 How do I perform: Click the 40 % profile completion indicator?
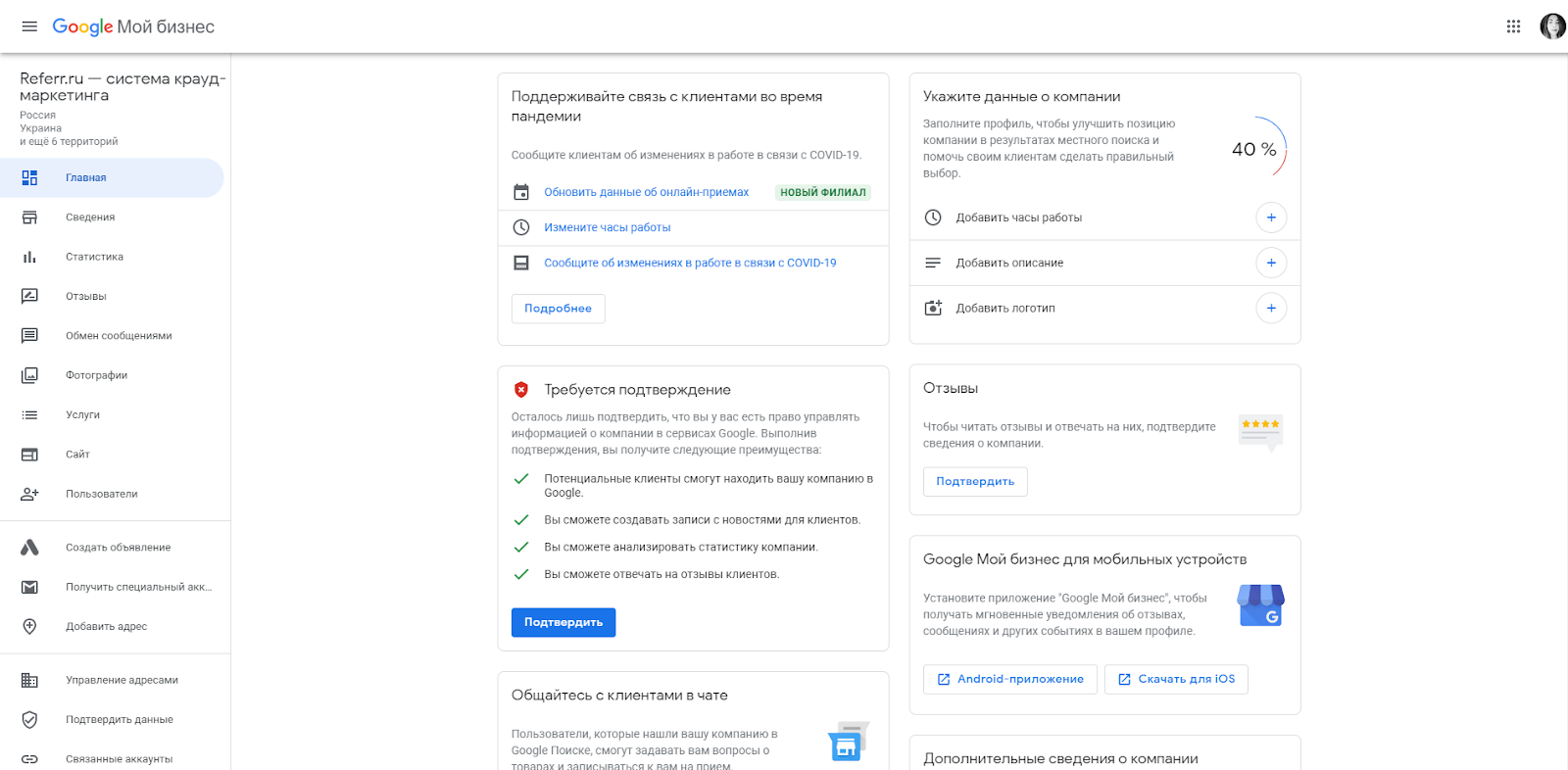[1255, 149]
